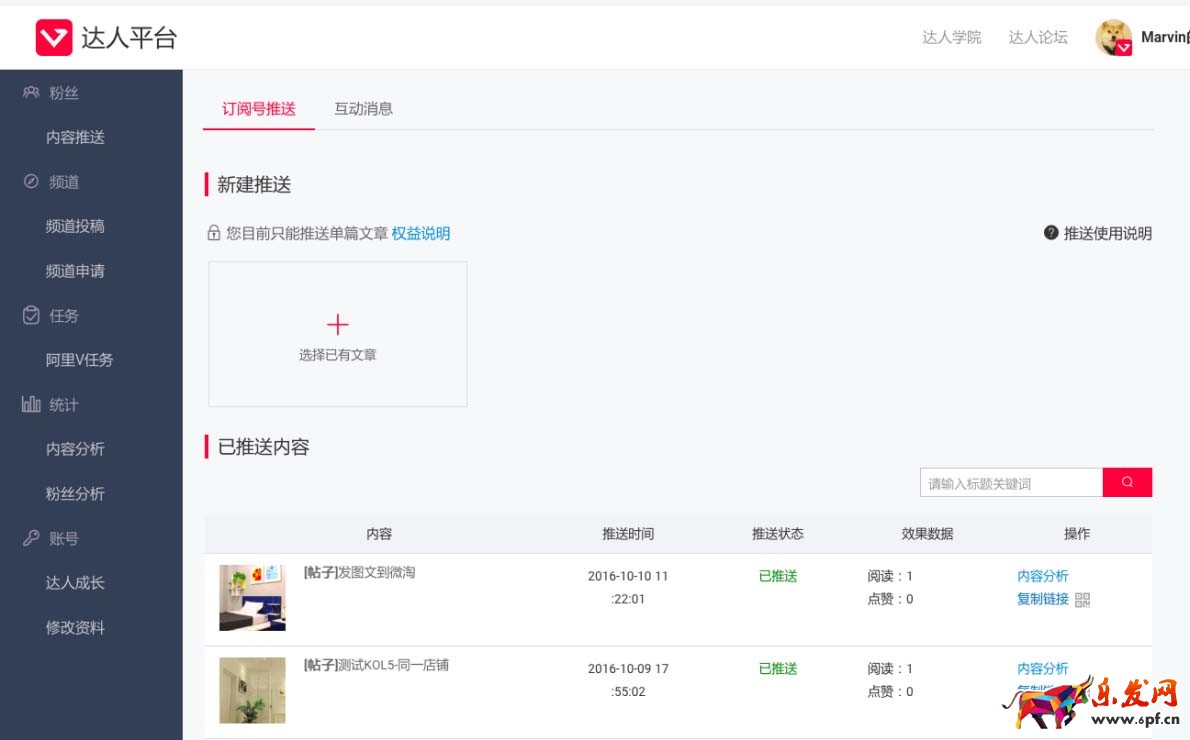Click 复制链接 for the first pushed post
Viewport: 1190px width, 740px height.
tap(1043, 599)
